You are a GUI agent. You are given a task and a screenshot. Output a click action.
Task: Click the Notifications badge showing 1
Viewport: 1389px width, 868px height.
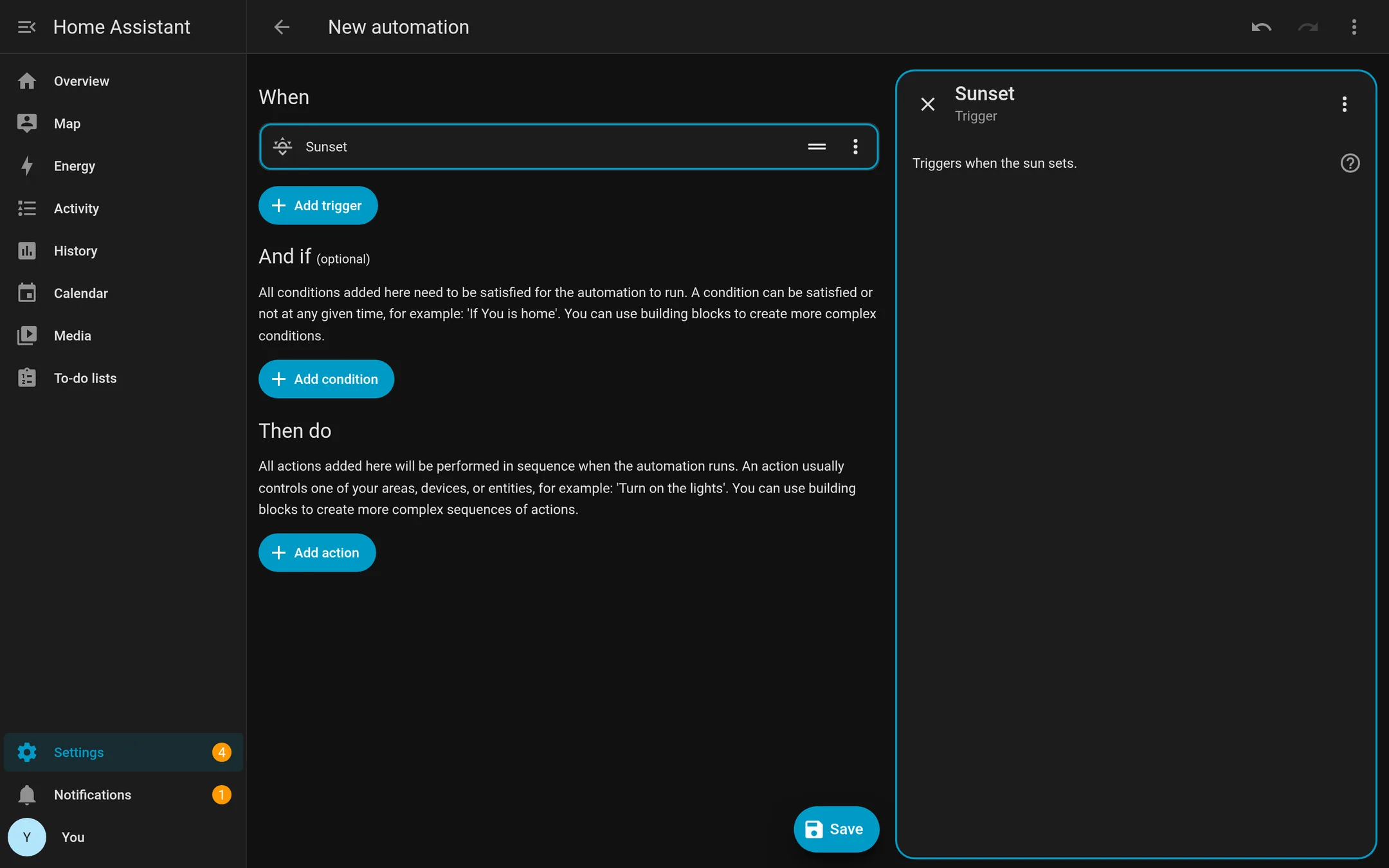tap(222, 795)
